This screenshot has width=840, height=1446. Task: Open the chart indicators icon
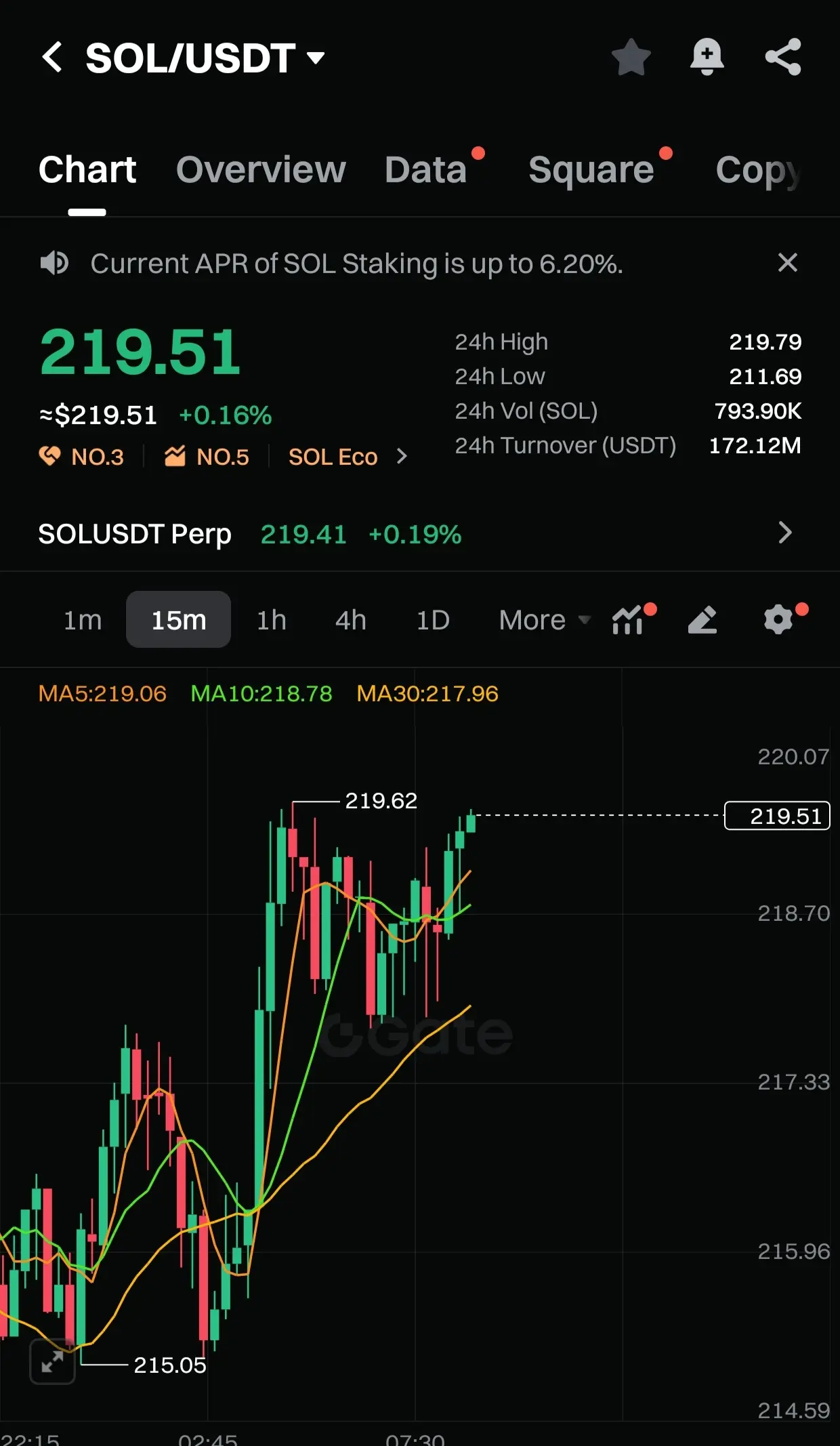629,619
